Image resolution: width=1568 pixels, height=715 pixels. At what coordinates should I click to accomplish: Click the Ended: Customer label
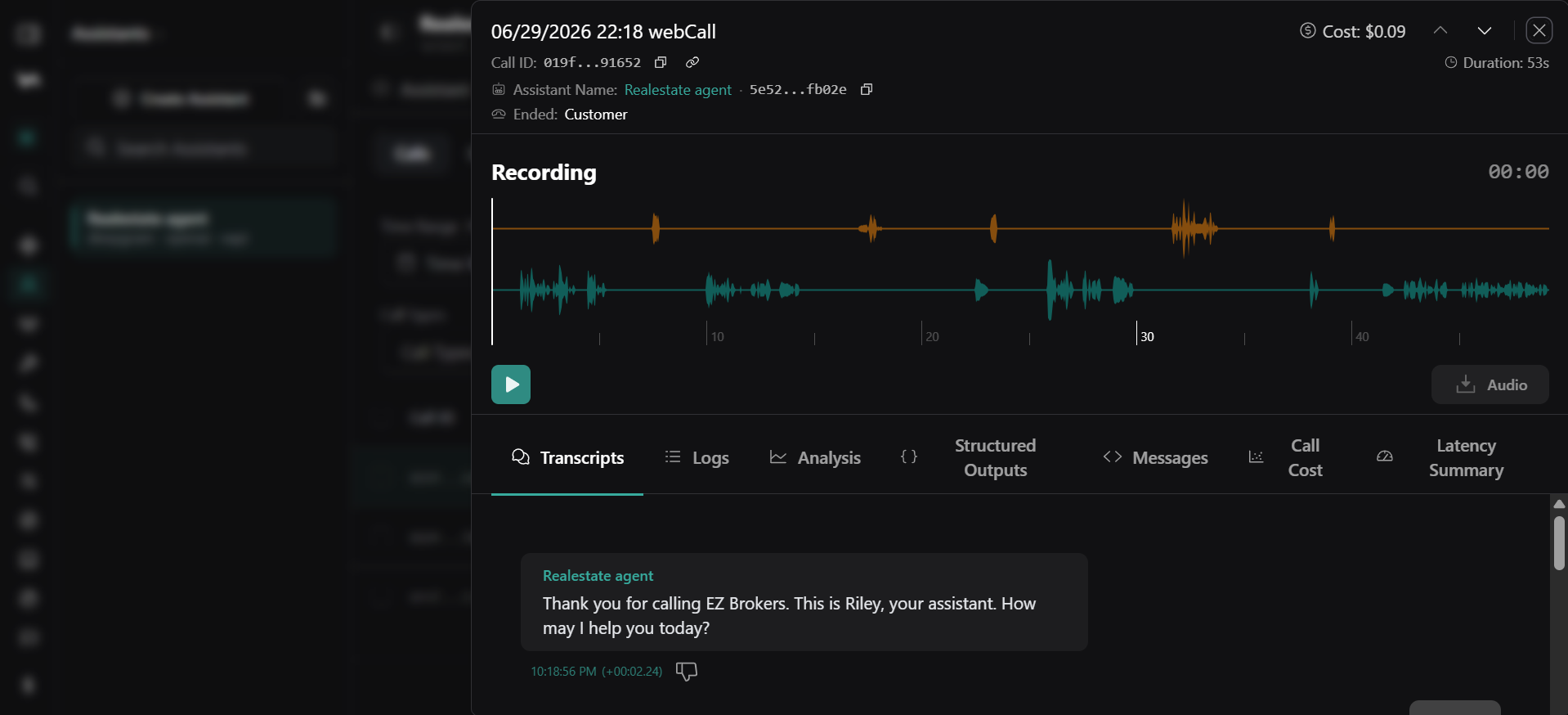560,115
